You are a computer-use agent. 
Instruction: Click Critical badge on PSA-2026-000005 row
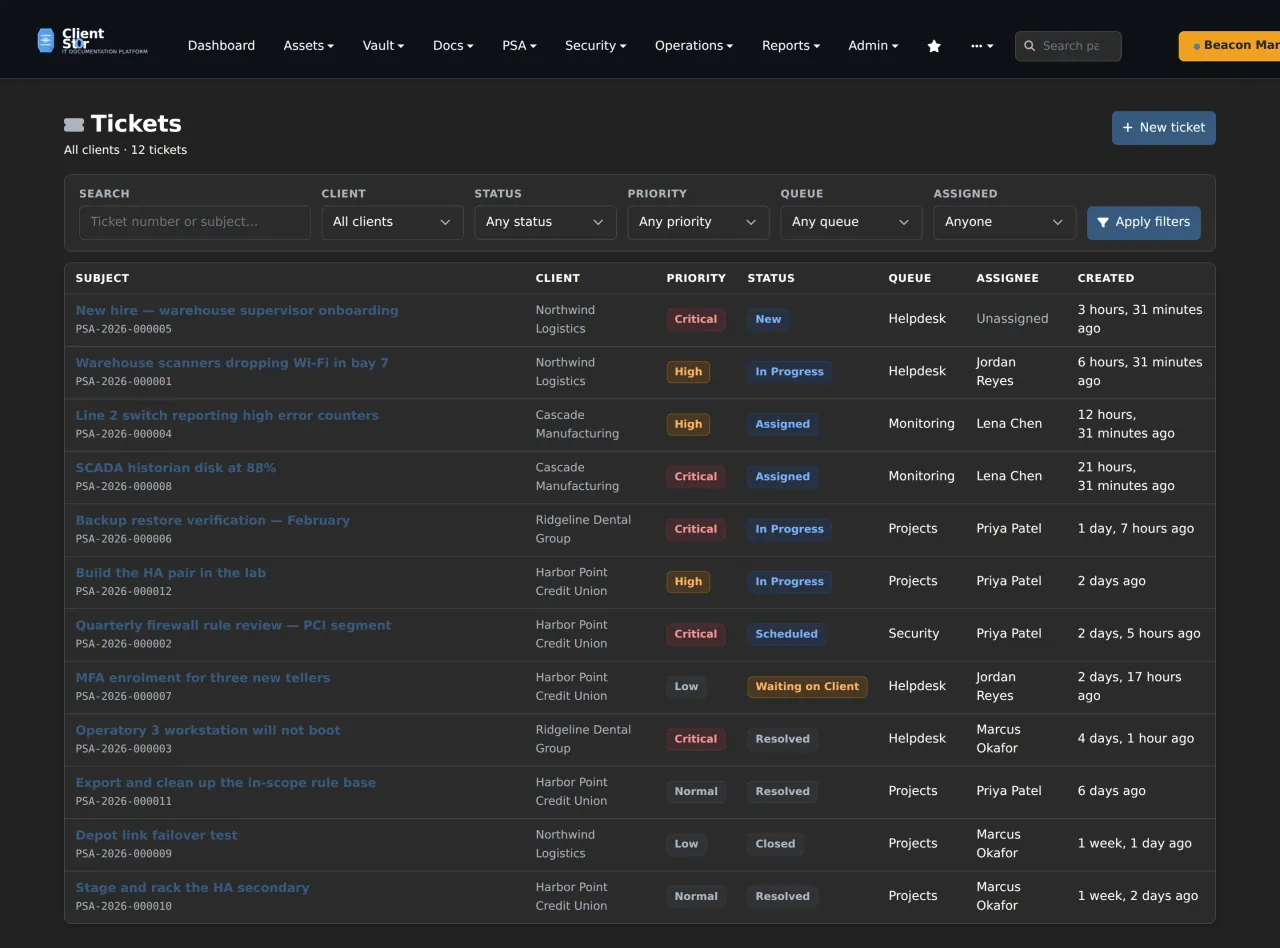click(x=696, y=319)
